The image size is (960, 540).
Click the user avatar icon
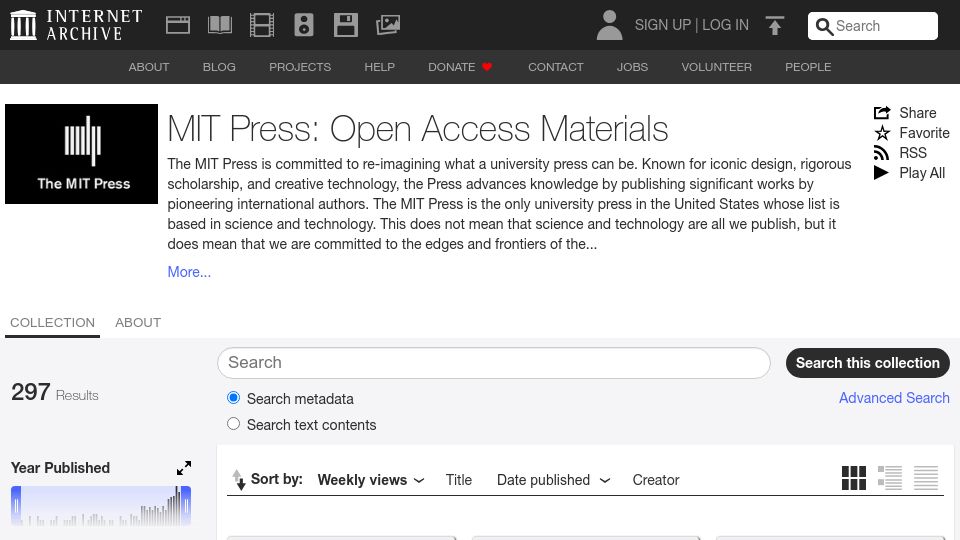[x=609, y=25]
